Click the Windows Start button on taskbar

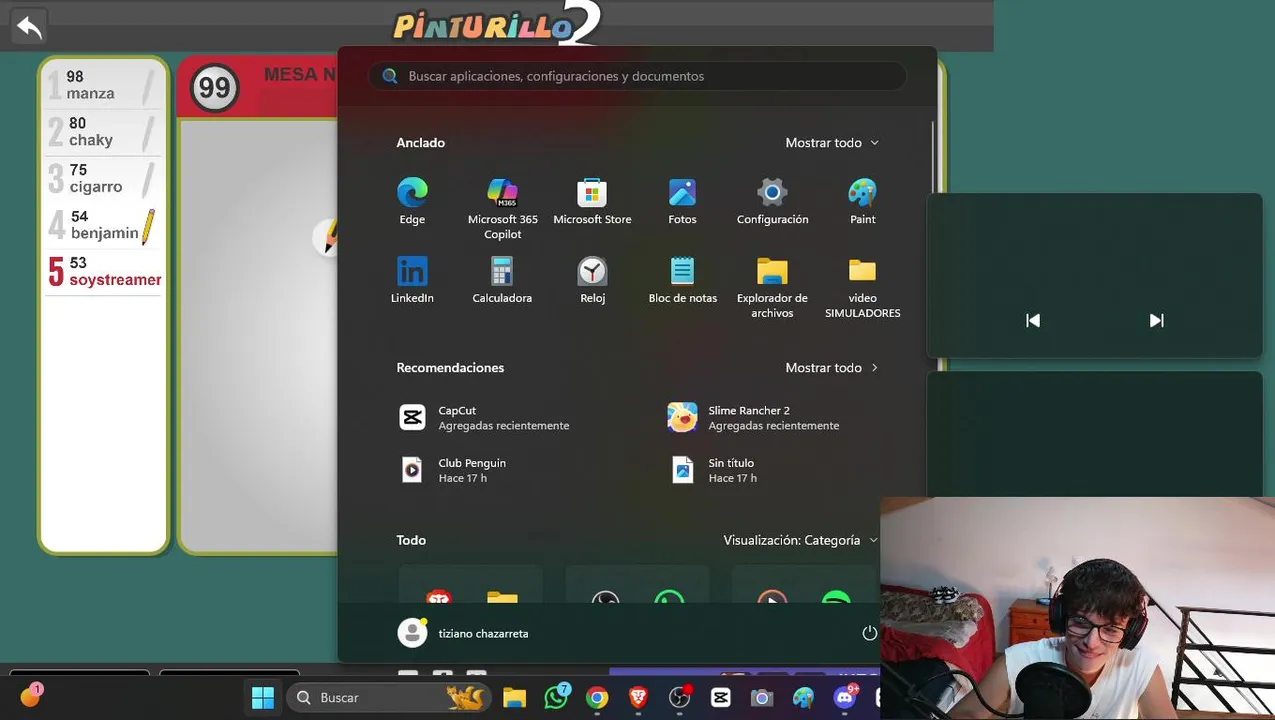point(263,698)
